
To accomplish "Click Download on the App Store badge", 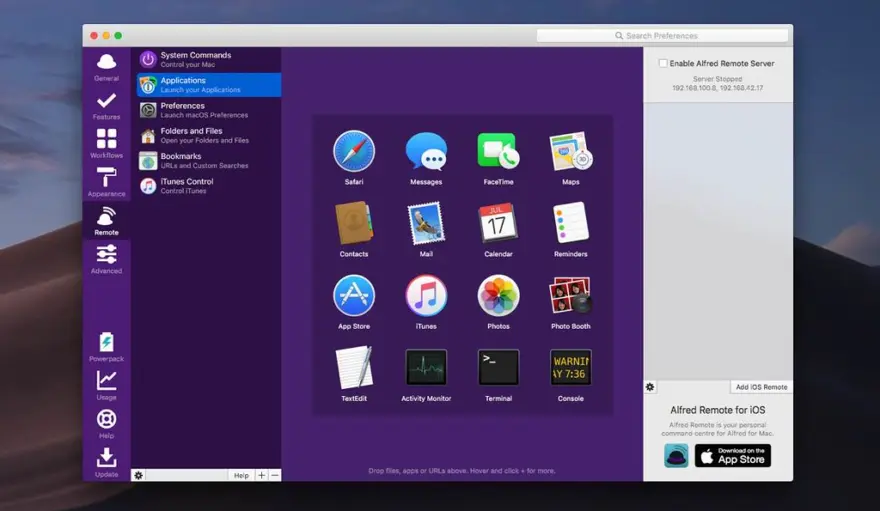I will click(x=732, y=455).
